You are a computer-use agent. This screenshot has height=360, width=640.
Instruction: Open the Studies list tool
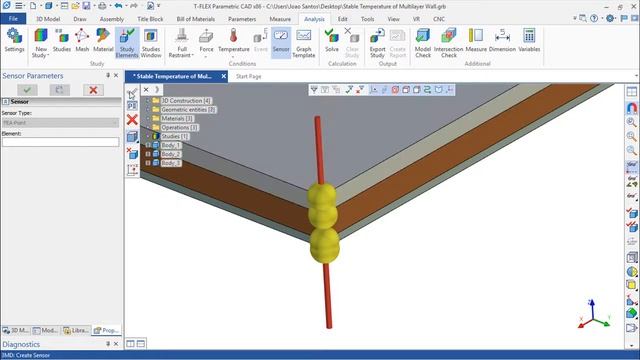click(62, 40)
